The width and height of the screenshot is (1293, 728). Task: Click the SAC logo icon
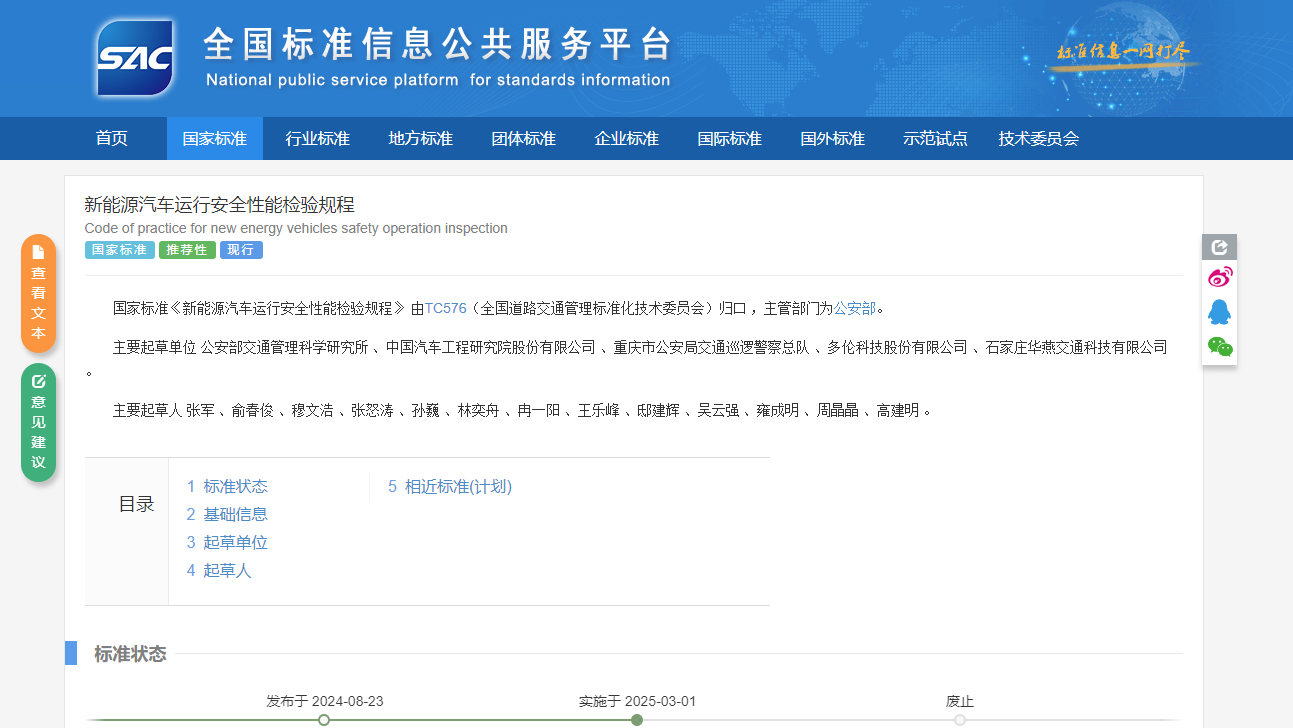[136, 58]
